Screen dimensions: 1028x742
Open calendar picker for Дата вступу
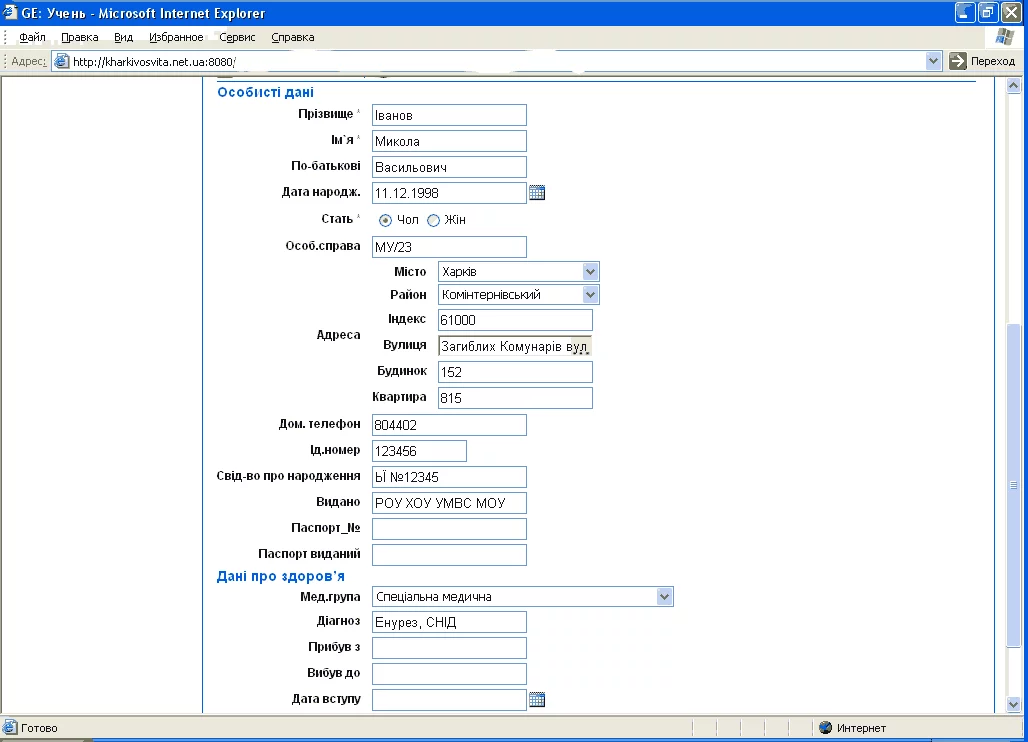pos(537,699)
